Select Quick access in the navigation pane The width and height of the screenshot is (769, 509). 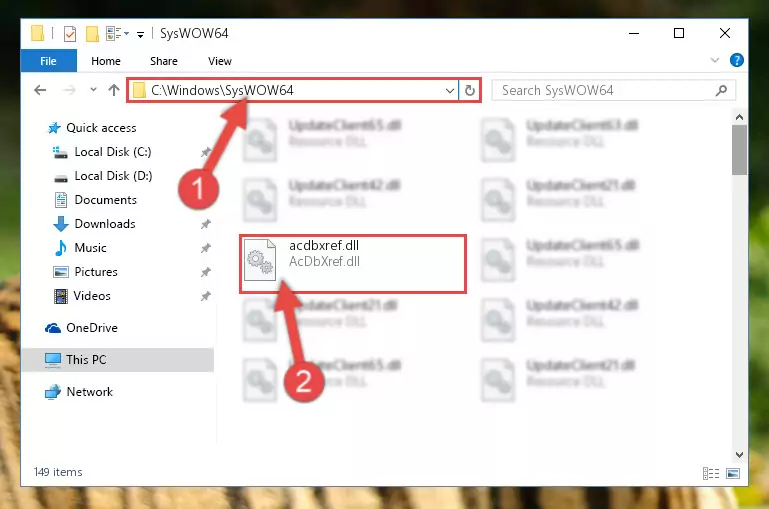[101, 127]
